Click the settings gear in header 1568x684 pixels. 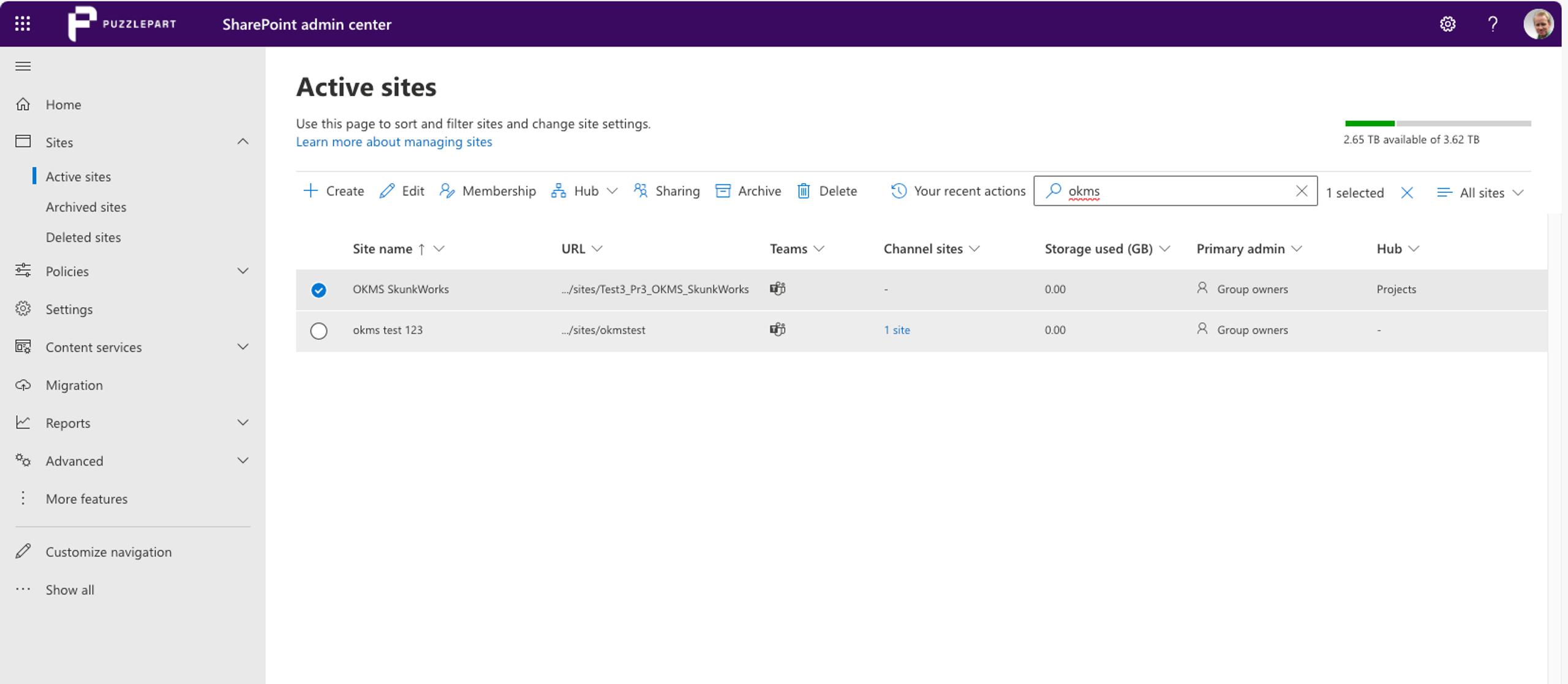pos(1447,24)
